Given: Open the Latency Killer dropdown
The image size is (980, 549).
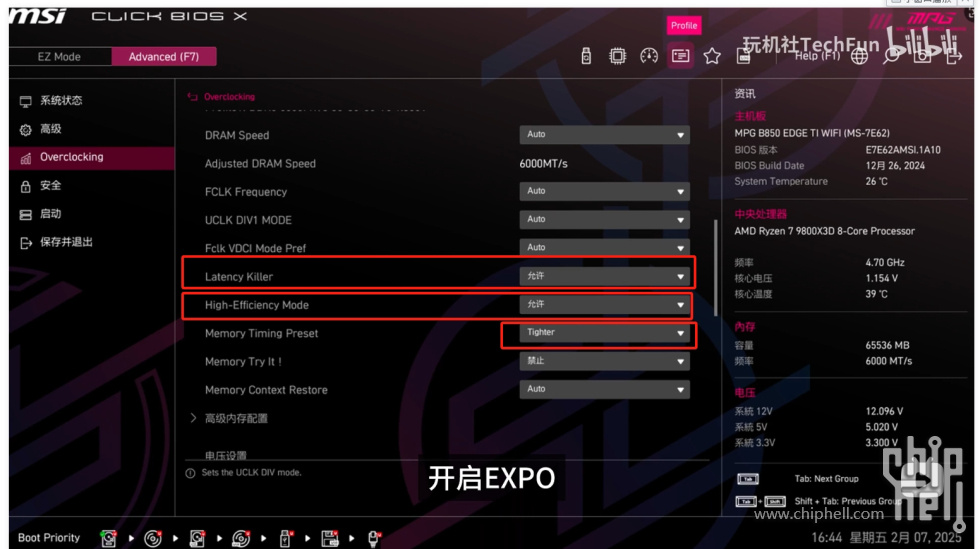Looking at the screenshot, I should point(604,276).
